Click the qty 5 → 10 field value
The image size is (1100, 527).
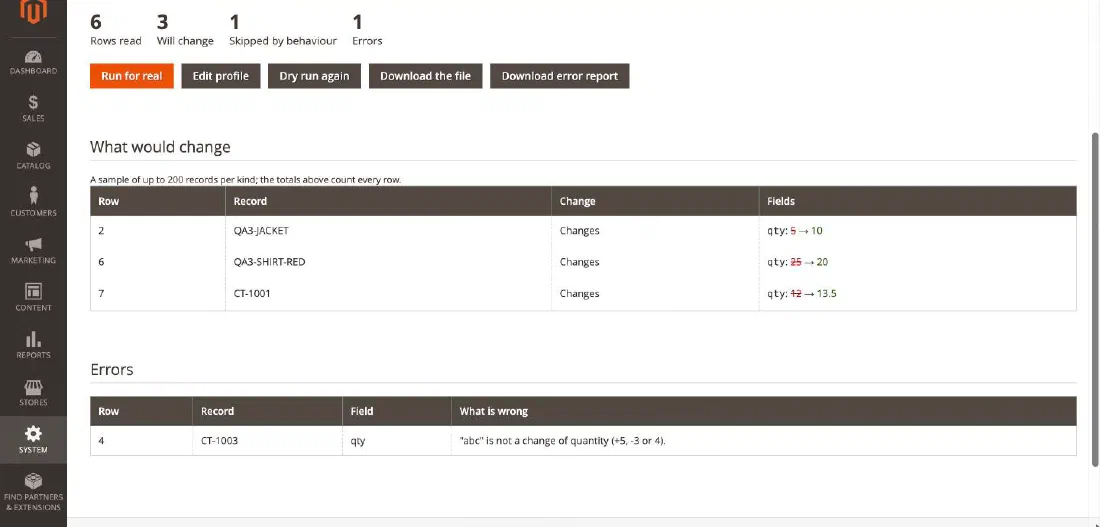794,231
